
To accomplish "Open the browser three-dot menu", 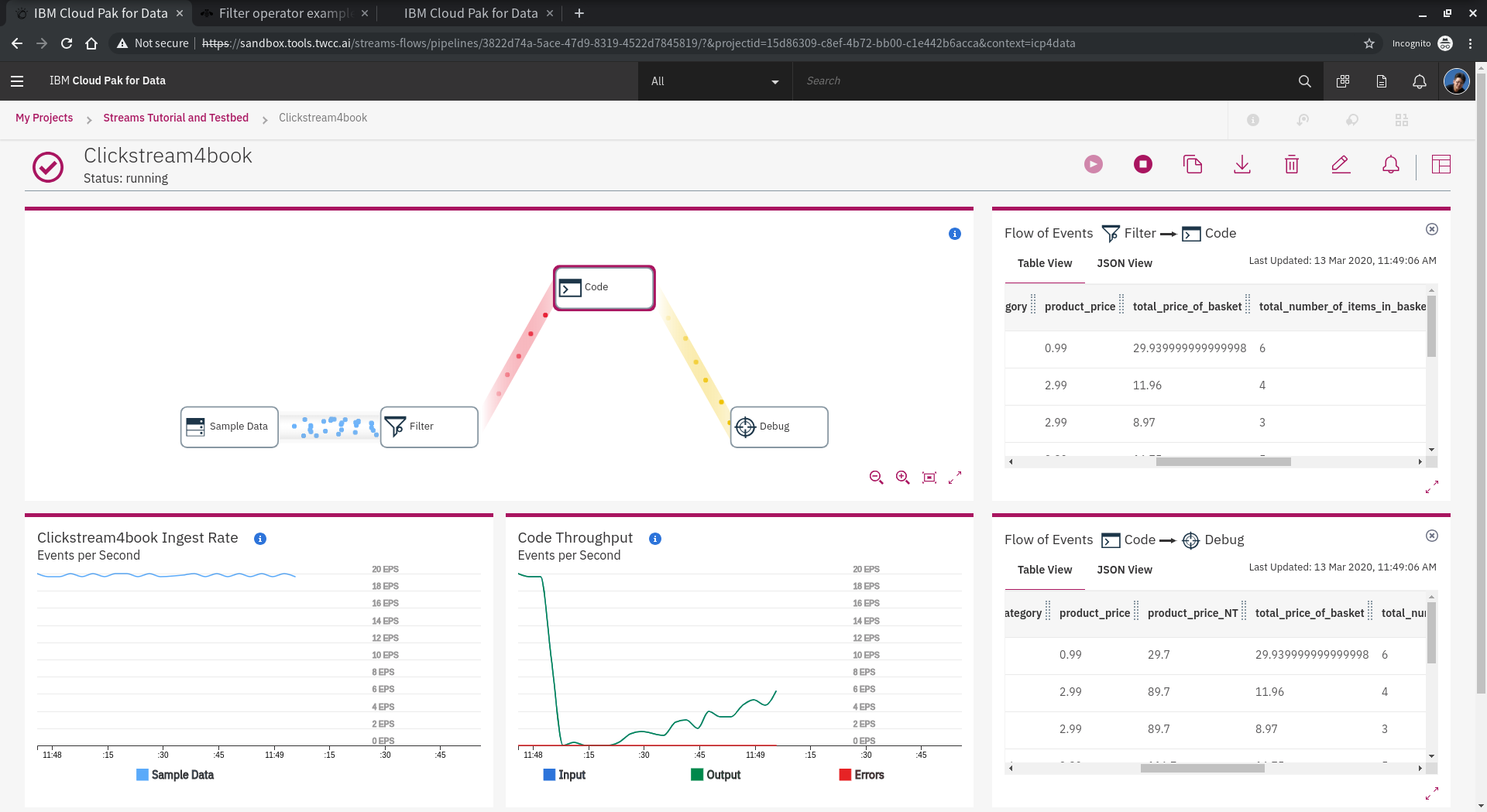I will click(x=1470, y=43).
